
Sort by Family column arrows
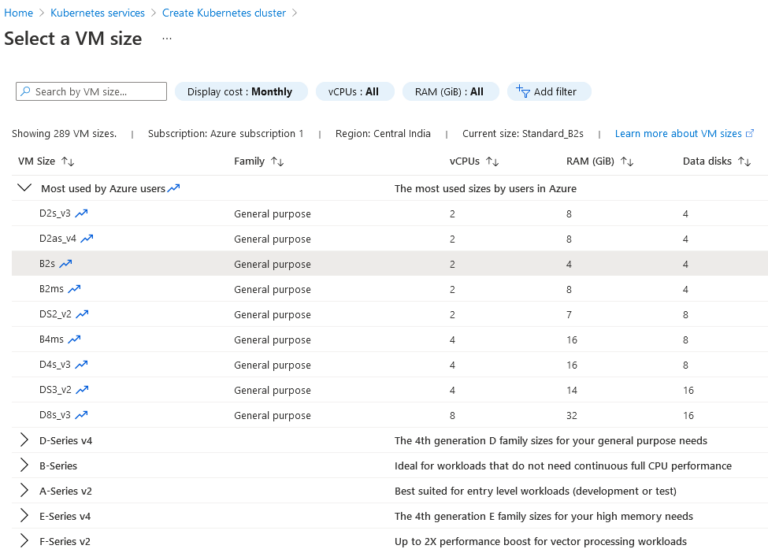pyautogui.click(x=277, y=162)
